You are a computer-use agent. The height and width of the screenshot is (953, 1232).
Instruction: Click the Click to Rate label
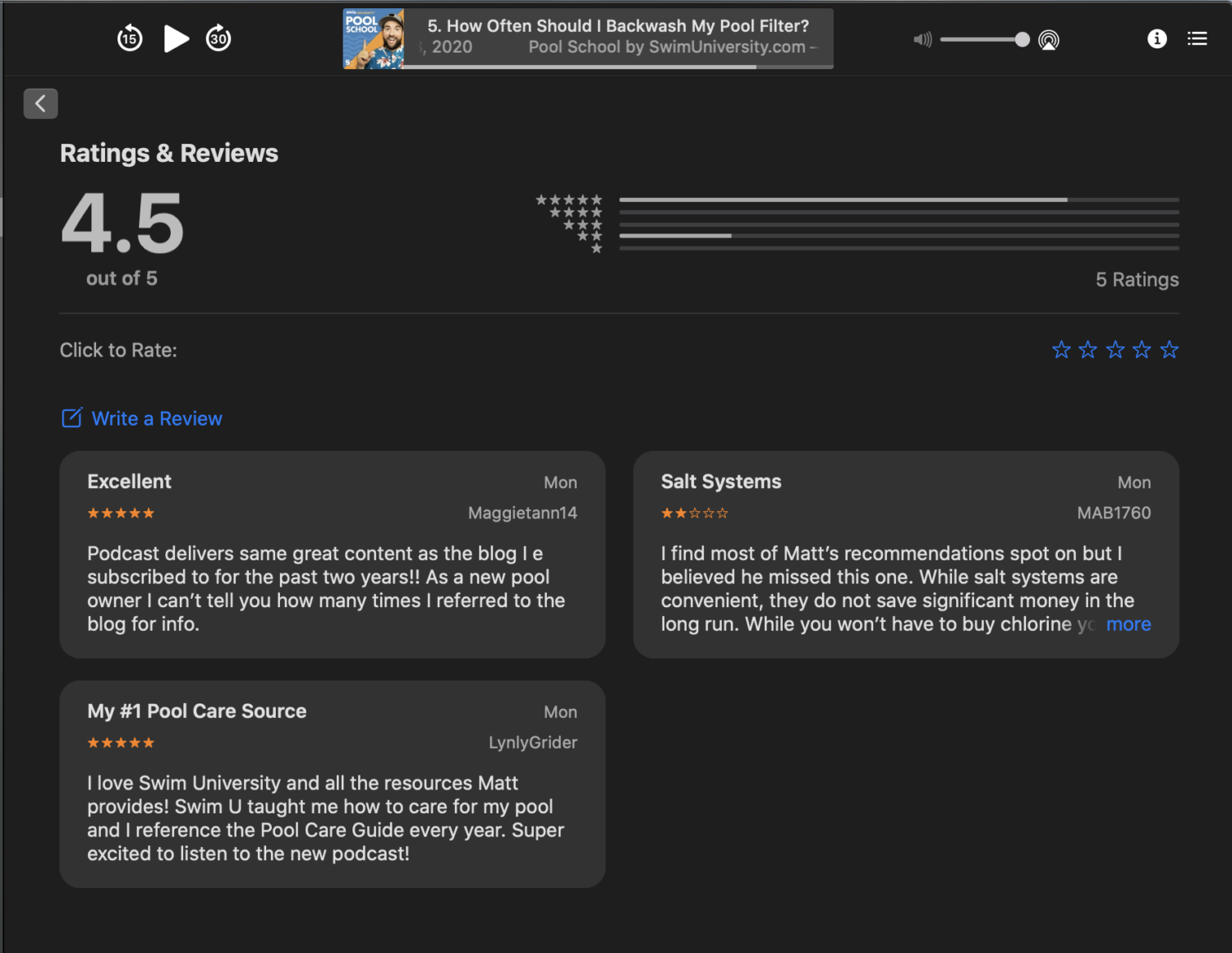coord(118,351)
